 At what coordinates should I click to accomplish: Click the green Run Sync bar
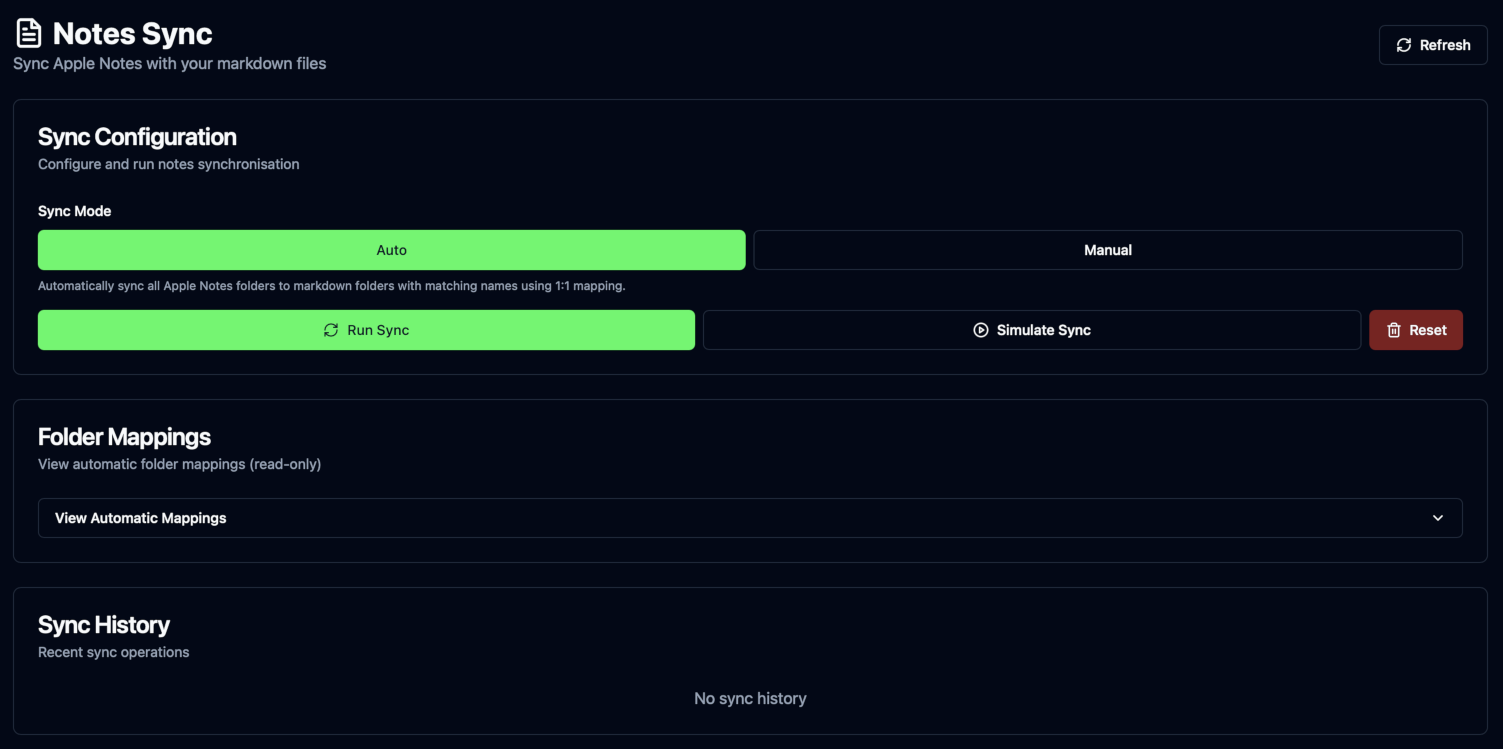point(366,329)
